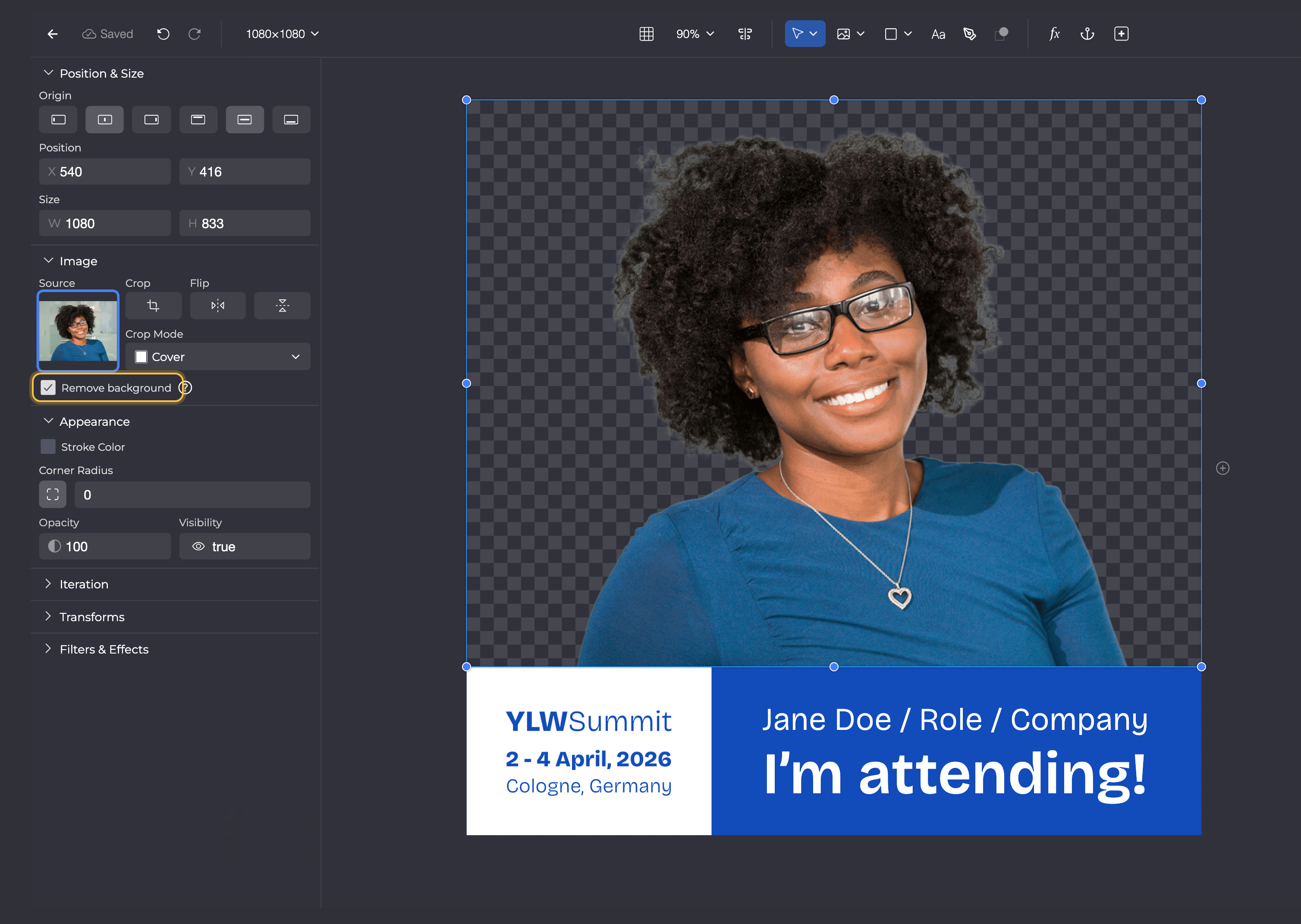This screenshot has height=924, width=1301.
Task: Open the Crop Mode Cover dropdown
Action: tap(218, 357)
